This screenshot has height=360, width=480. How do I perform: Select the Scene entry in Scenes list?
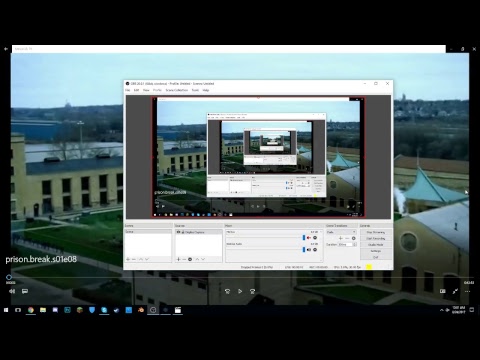(148, 232)
